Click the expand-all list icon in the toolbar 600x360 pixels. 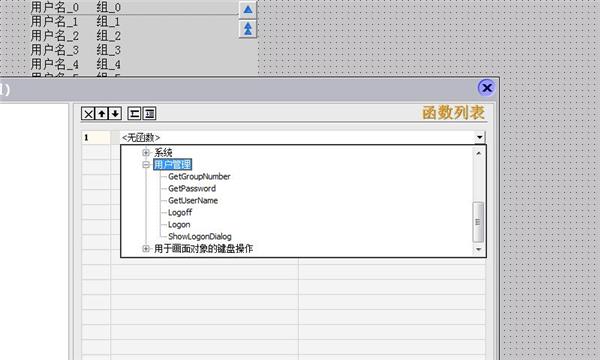149,114
